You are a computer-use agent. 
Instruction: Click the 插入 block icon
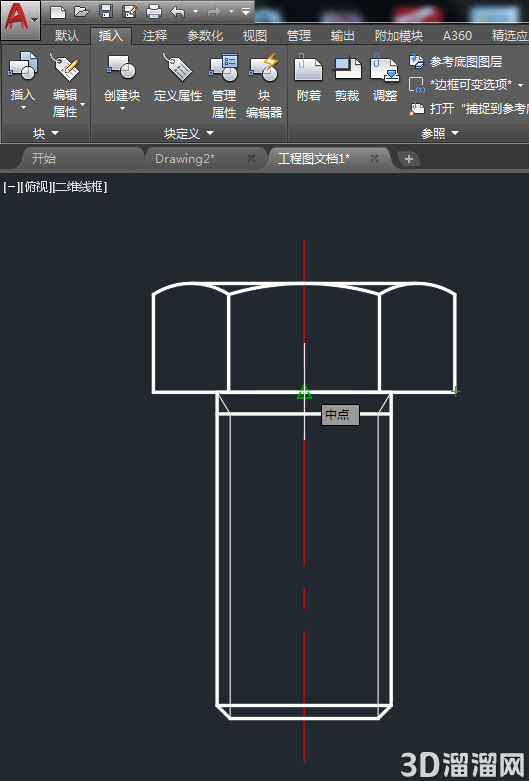click(x=22, y=67)
